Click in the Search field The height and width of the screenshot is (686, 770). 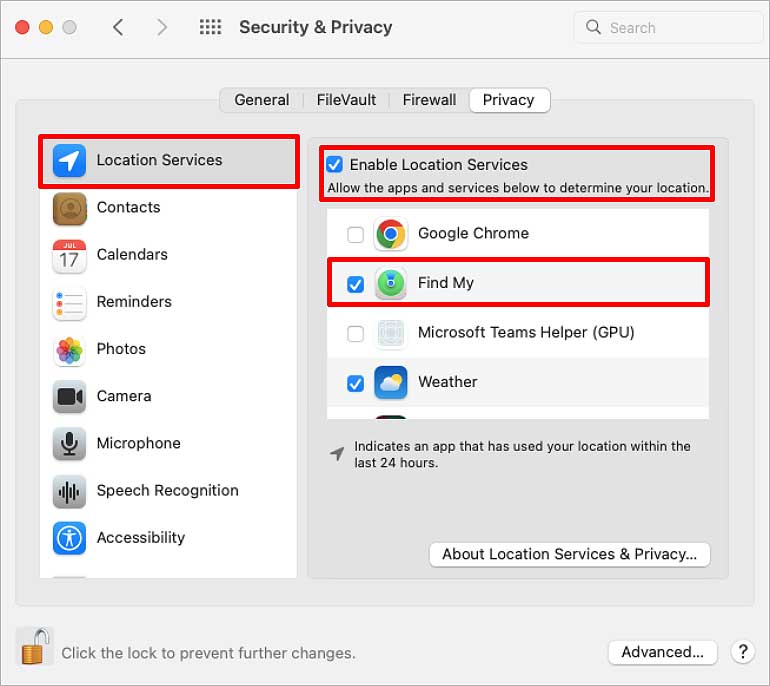[668, 27]
